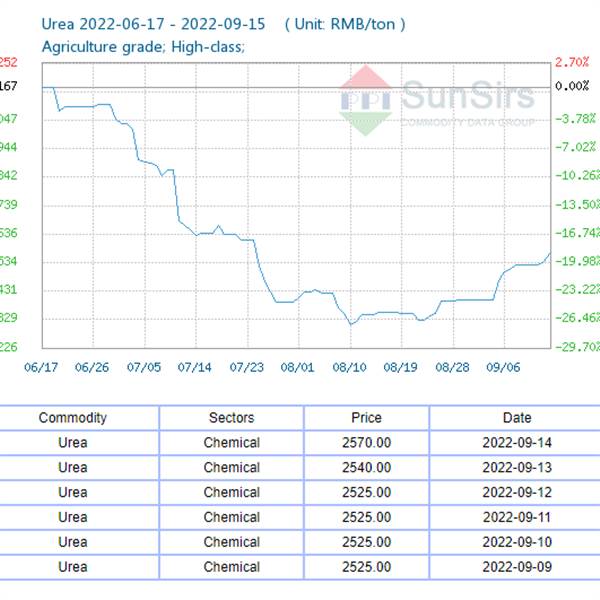600x600 pixels.
Task: Click the 08/28 date axis label
Action: pos(452,367)
